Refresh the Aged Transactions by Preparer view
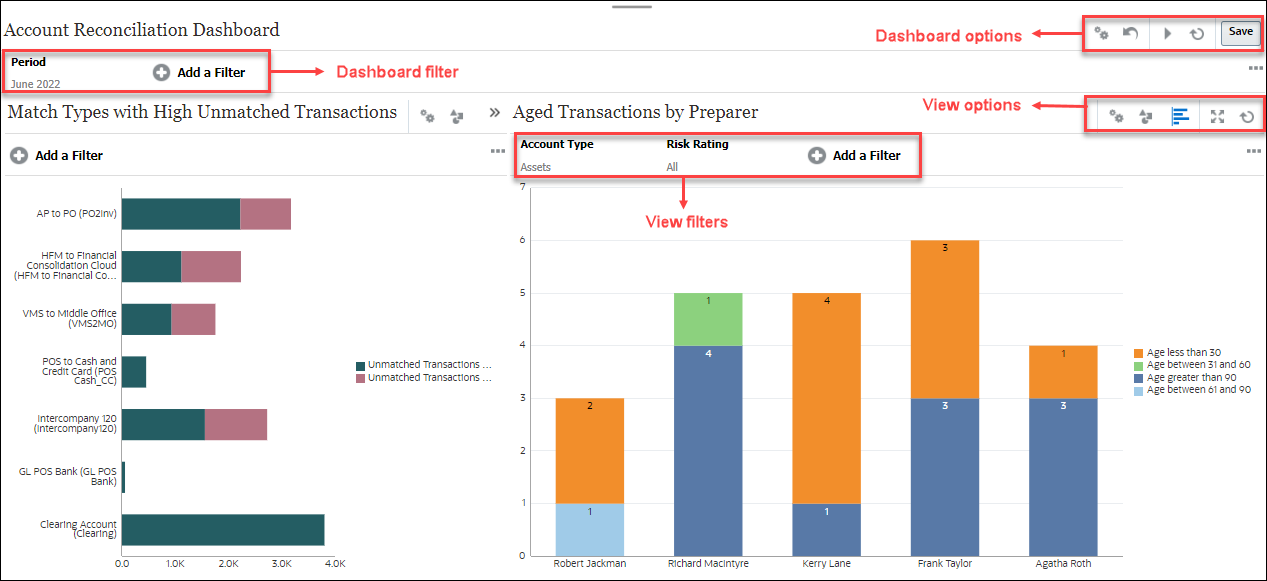Viewport: 1267px width, 581px height. pos(1245,115)
